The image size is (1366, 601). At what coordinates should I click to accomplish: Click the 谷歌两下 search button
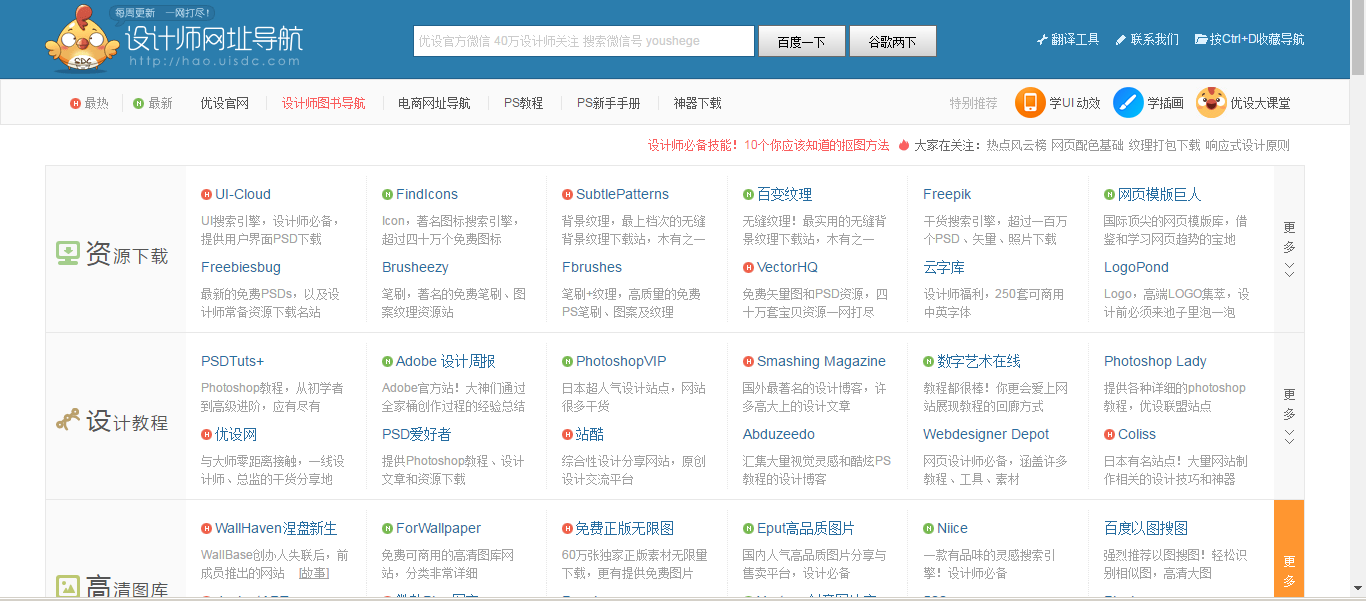click(x=892, y=41)
